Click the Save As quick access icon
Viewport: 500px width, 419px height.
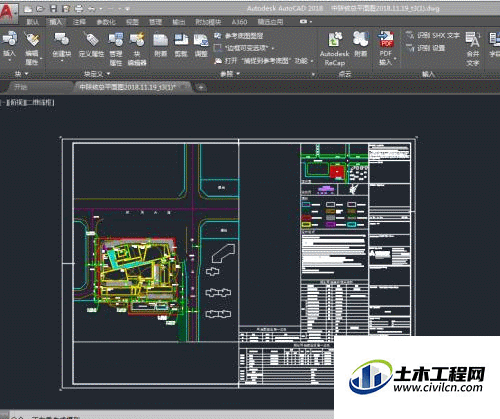(x=66, y=9)
